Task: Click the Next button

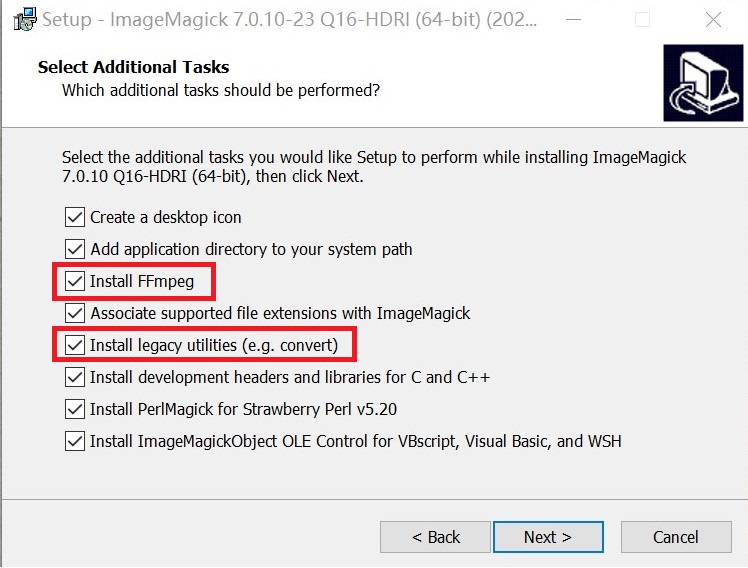Action: click(x=548, y=537)
